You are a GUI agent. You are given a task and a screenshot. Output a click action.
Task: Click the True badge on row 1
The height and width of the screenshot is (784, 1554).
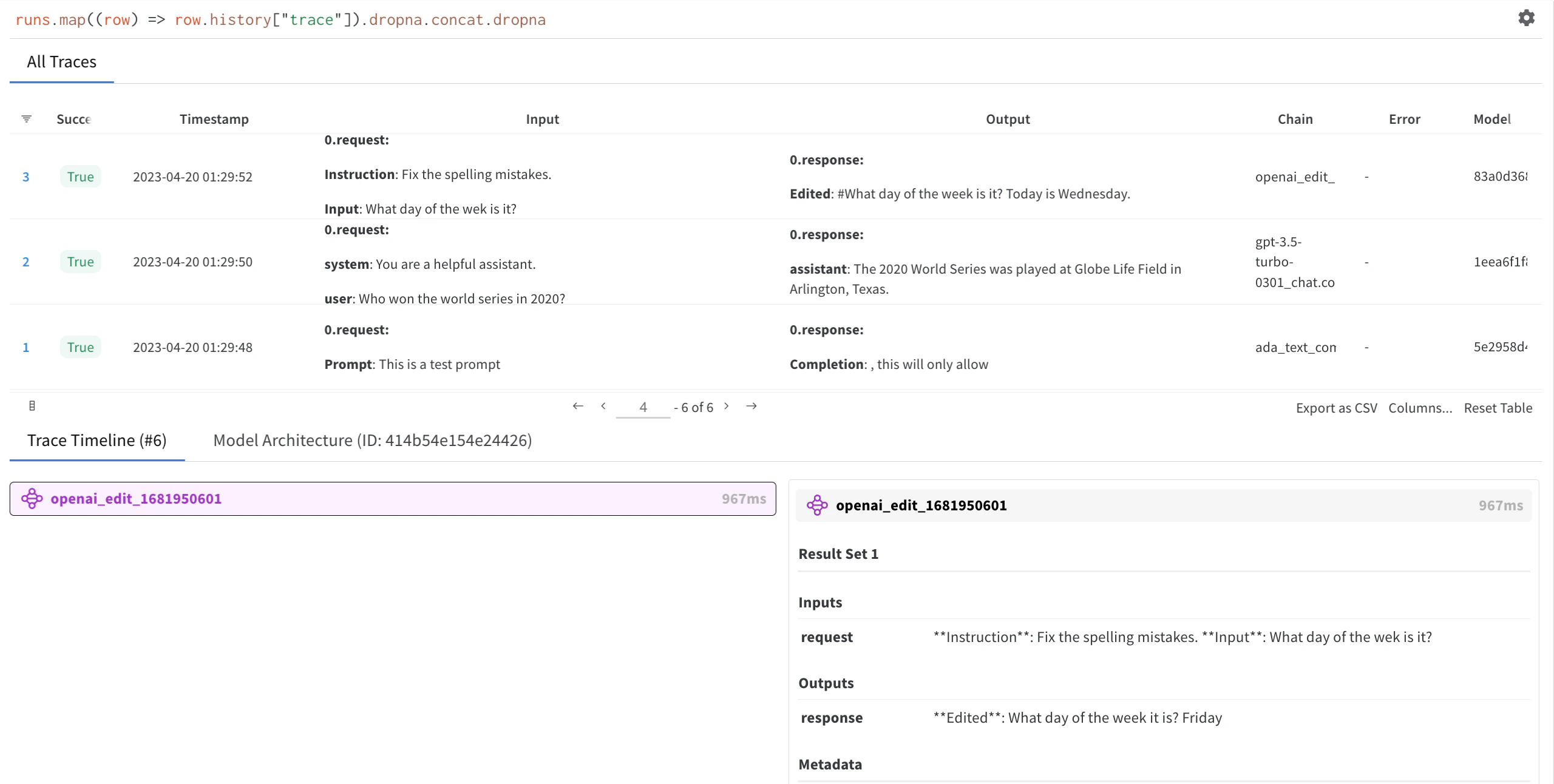pyautogui.click(x=80, y=347)
